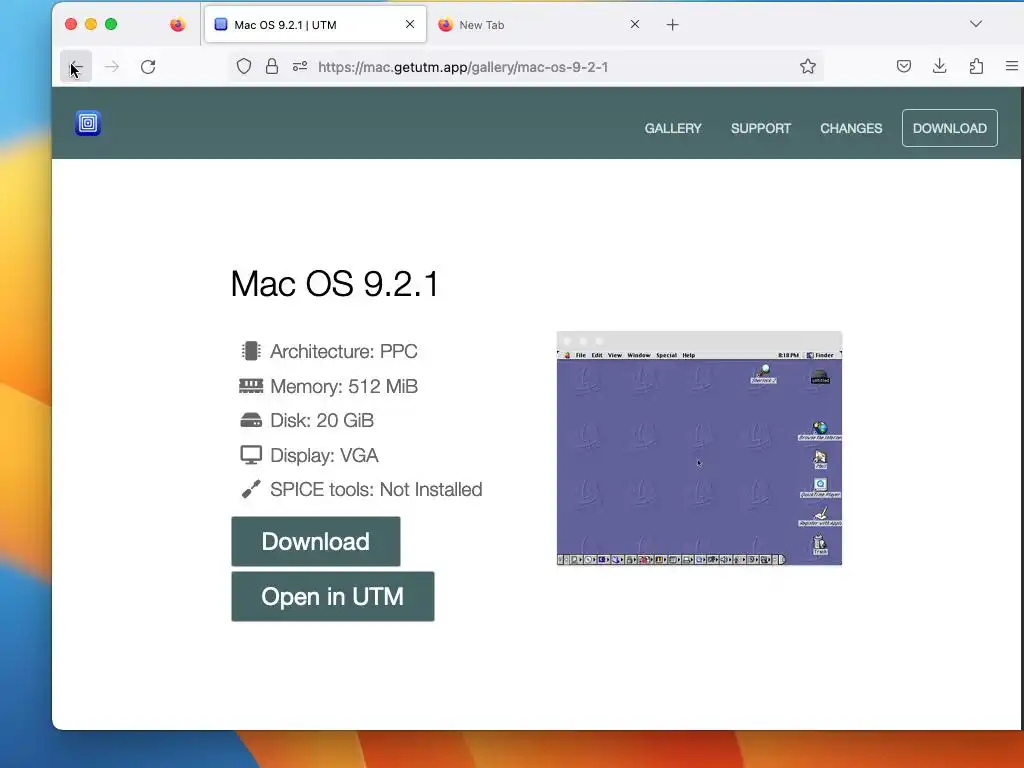Click the Disk: 20 GiB text
Viewport: 1024px width, 768px height.
322,421
